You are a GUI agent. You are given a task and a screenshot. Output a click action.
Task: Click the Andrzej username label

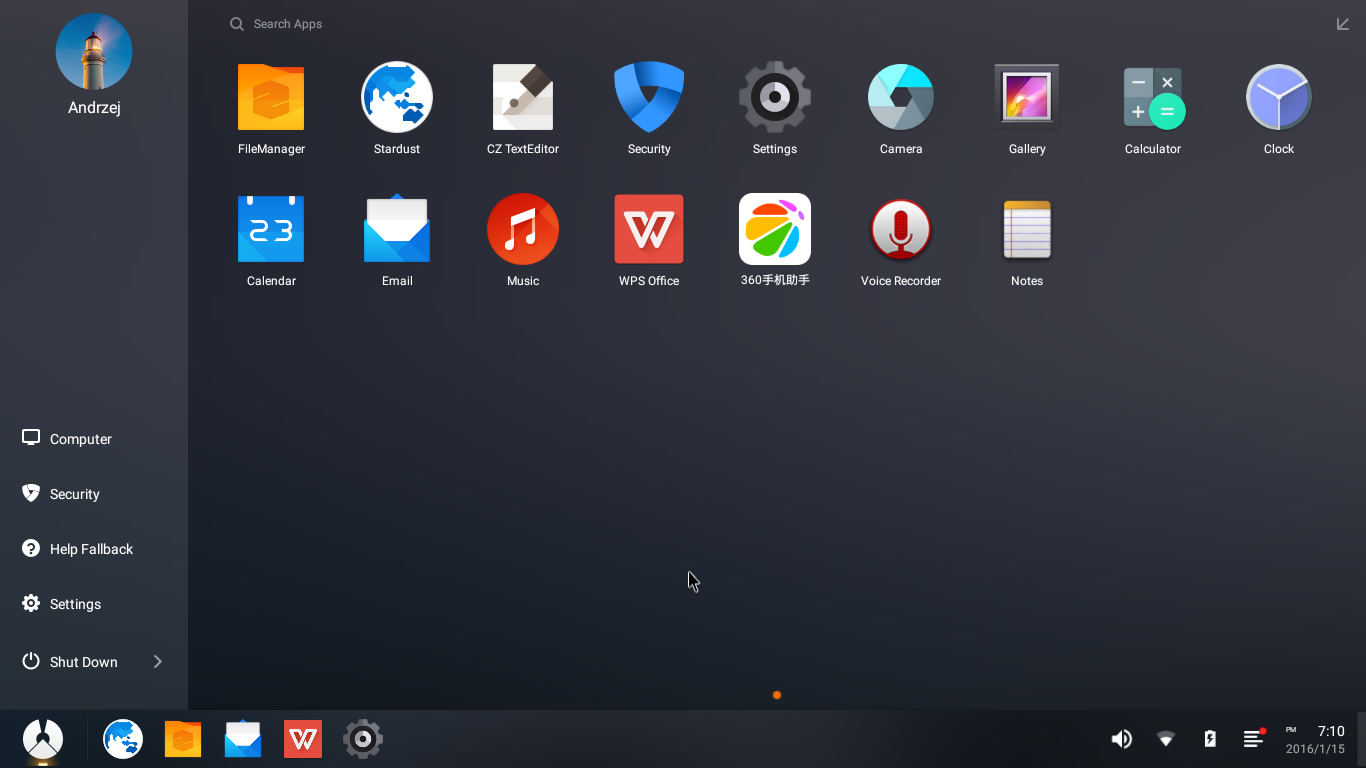[94, 108]
